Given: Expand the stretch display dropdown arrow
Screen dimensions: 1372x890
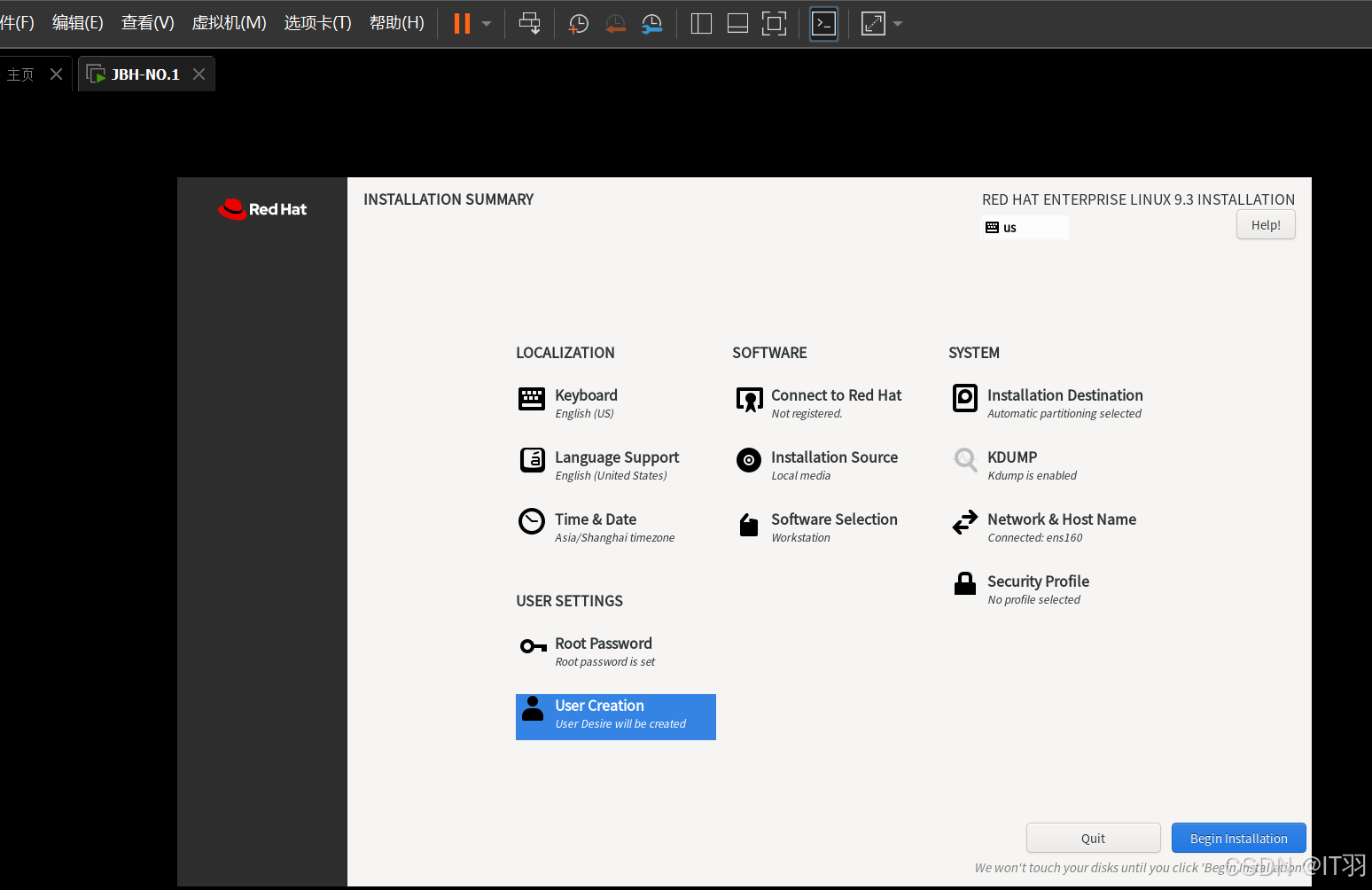Looking at the screenshot, I should tap(898, 24).
